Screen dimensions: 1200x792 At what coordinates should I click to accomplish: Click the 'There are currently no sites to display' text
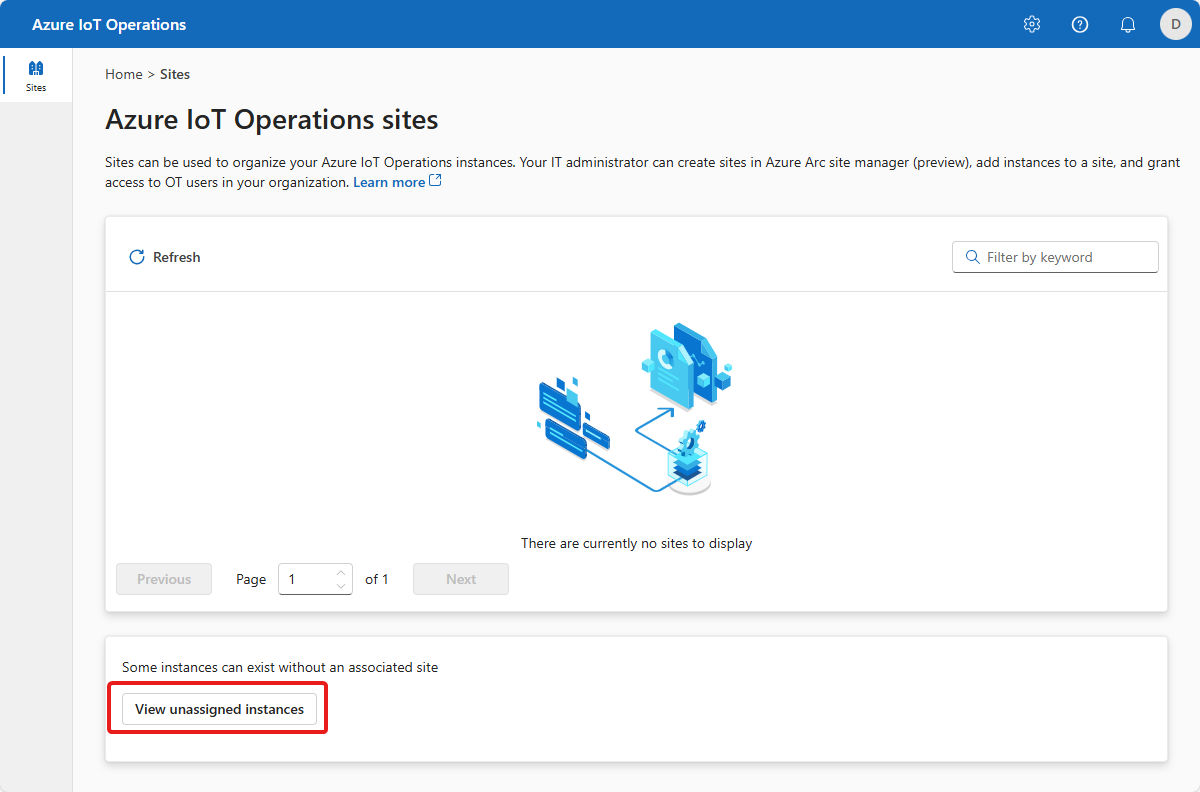[x=636, y=543]
